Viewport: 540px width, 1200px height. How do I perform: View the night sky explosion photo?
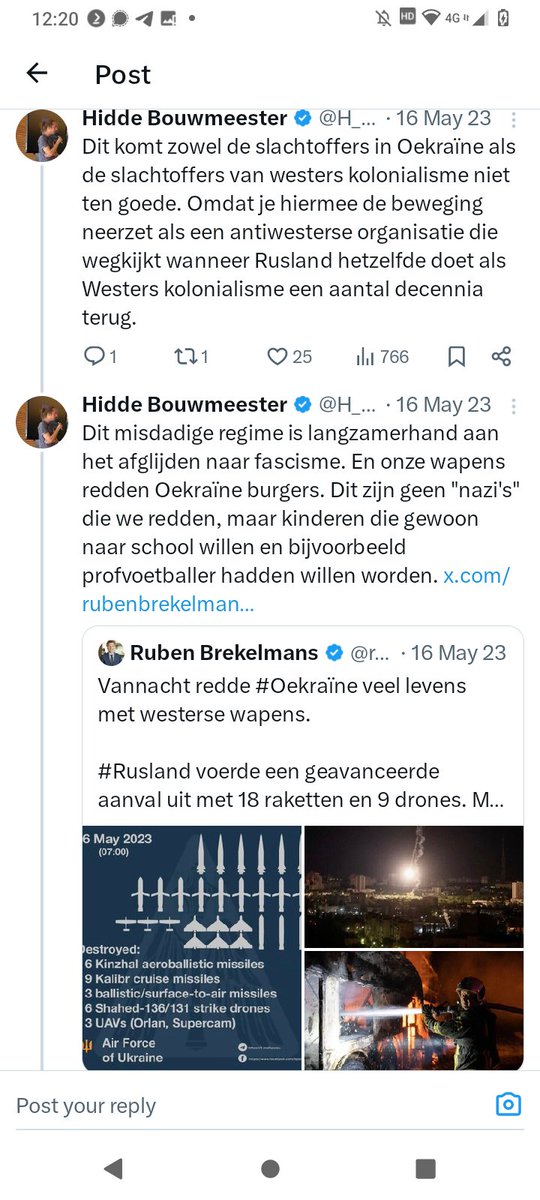(x=414, y=886)
